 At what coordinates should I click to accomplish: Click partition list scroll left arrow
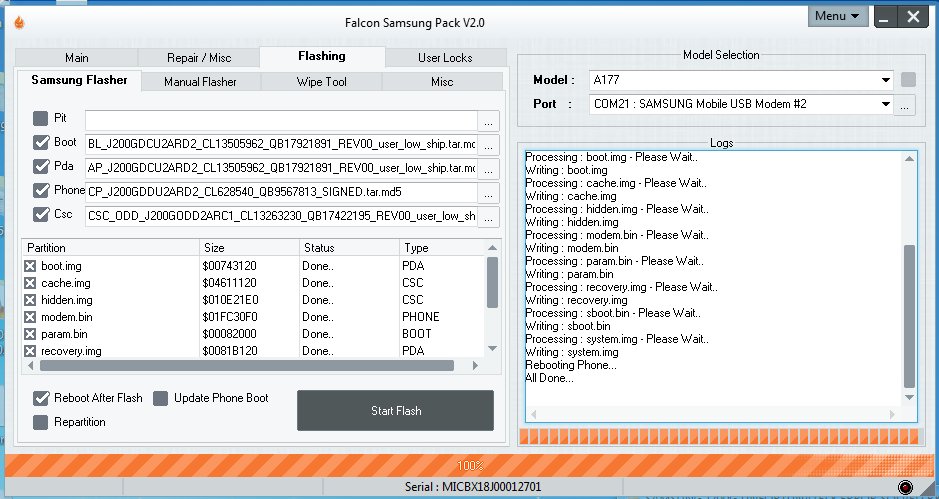(30, 365)
